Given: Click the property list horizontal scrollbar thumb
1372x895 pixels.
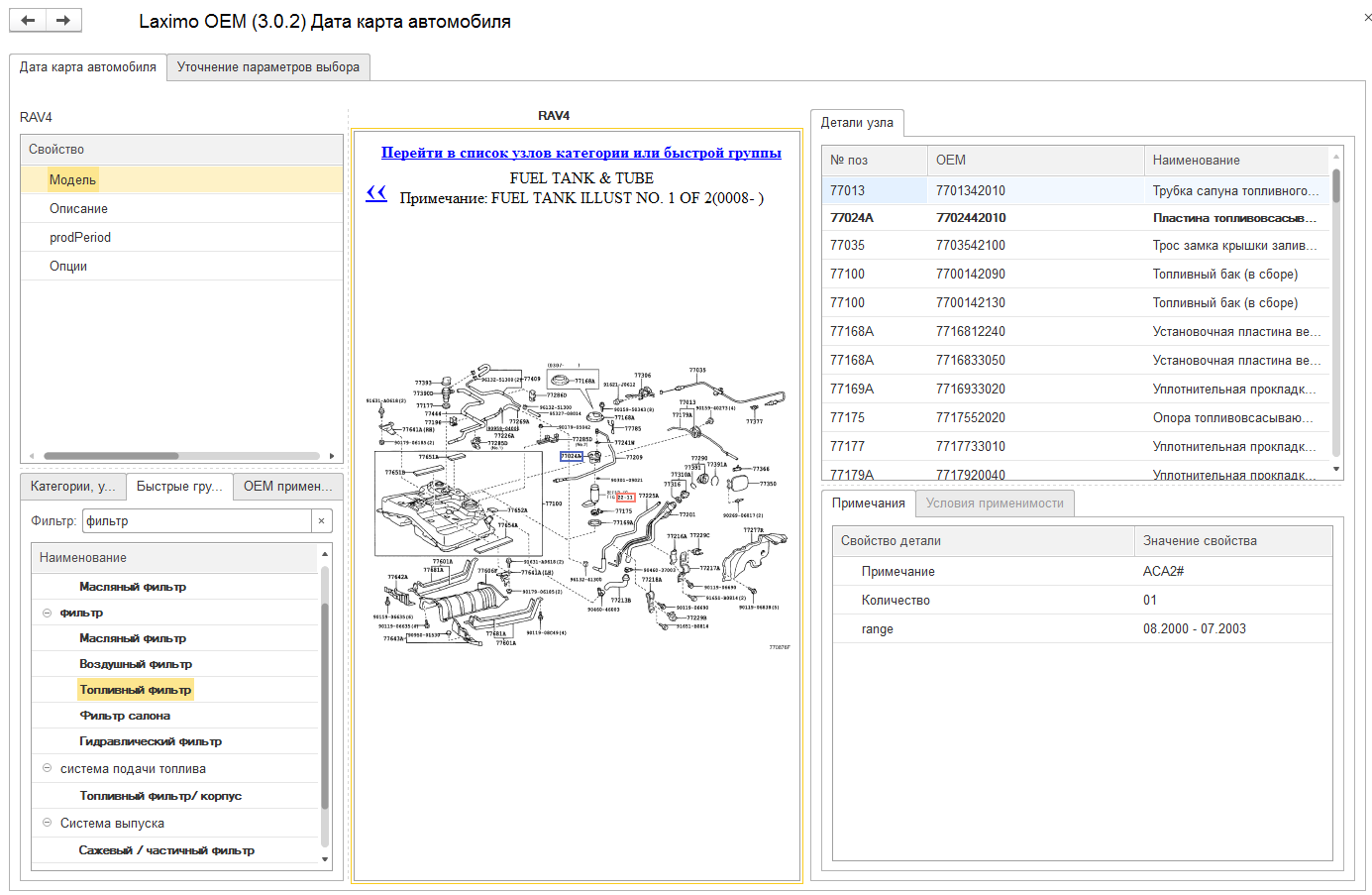Looking at the screenshot, I should pyautogui.click(x=111, y=456).
